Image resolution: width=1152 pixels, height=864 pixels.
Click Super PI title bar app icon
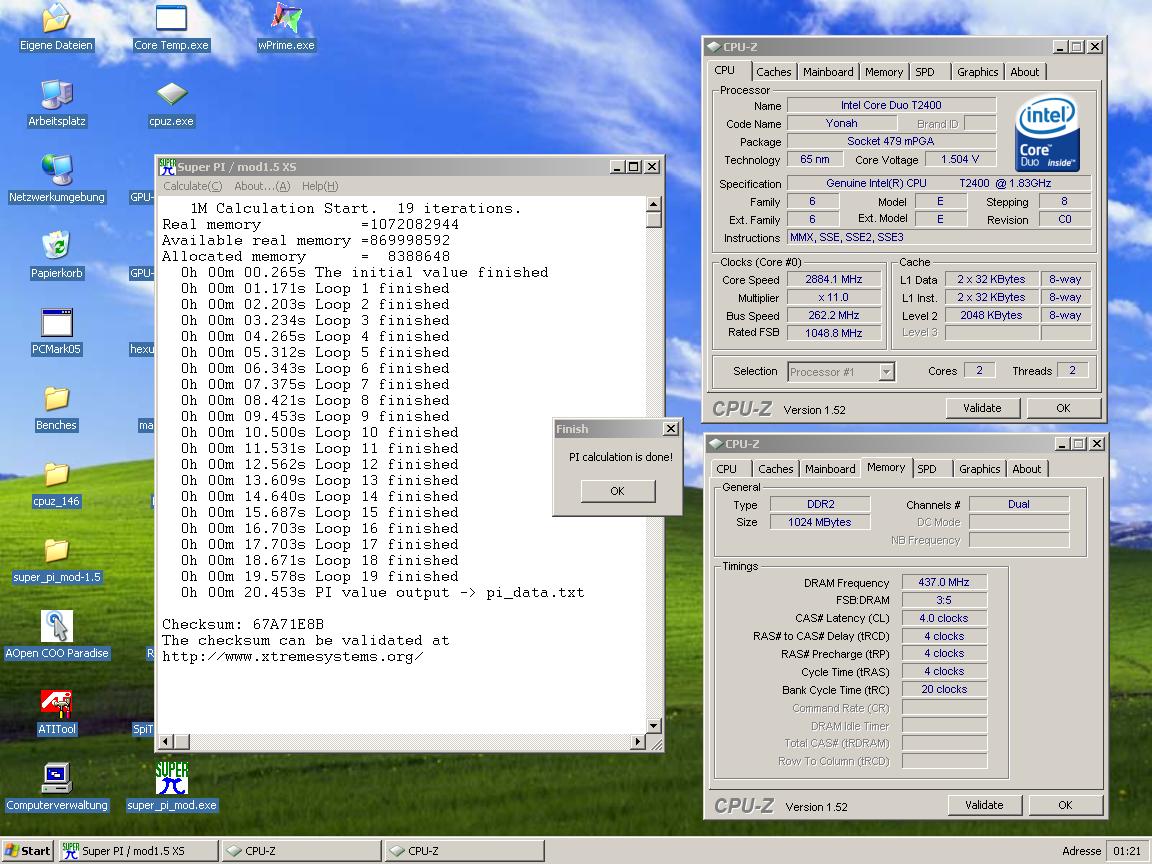pos(167,167)
